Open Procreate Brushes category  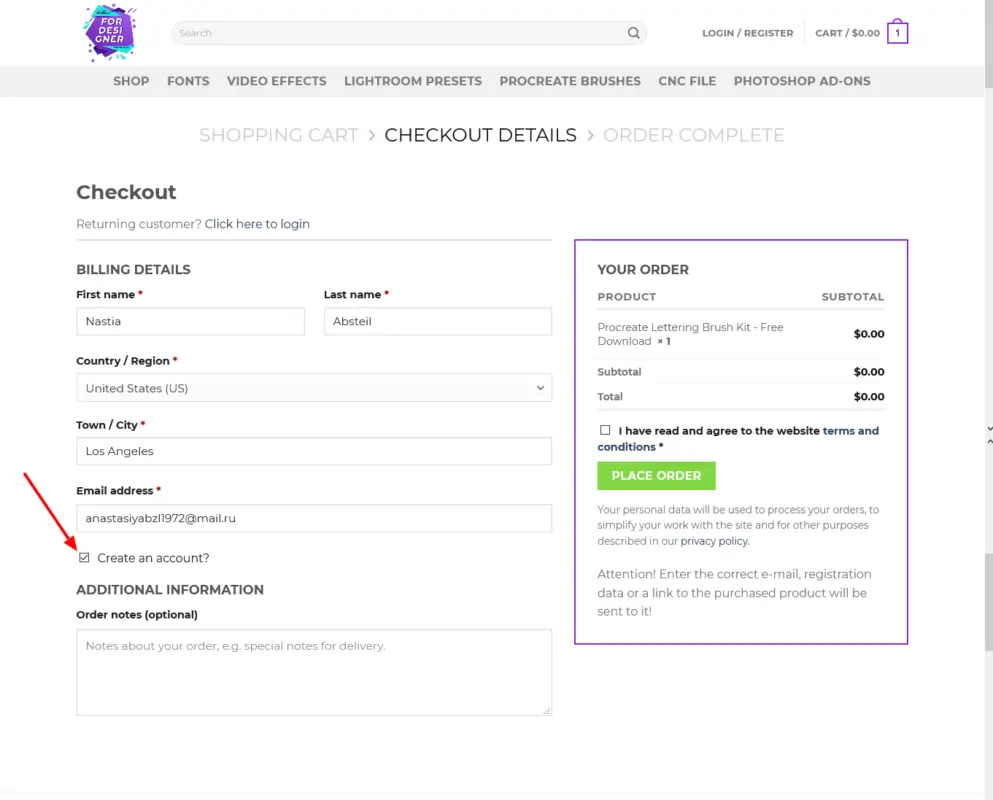click(x=570, y=81)
